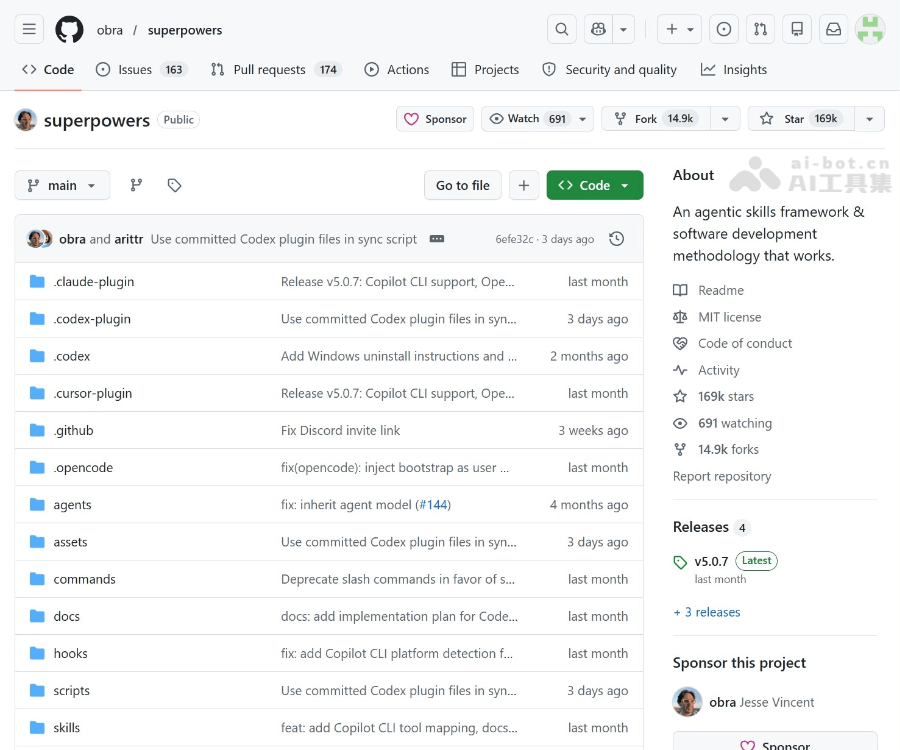View tags via the tag icon
Screen dimensions: 900x750
pyautogui.click(x=174, y=185)
